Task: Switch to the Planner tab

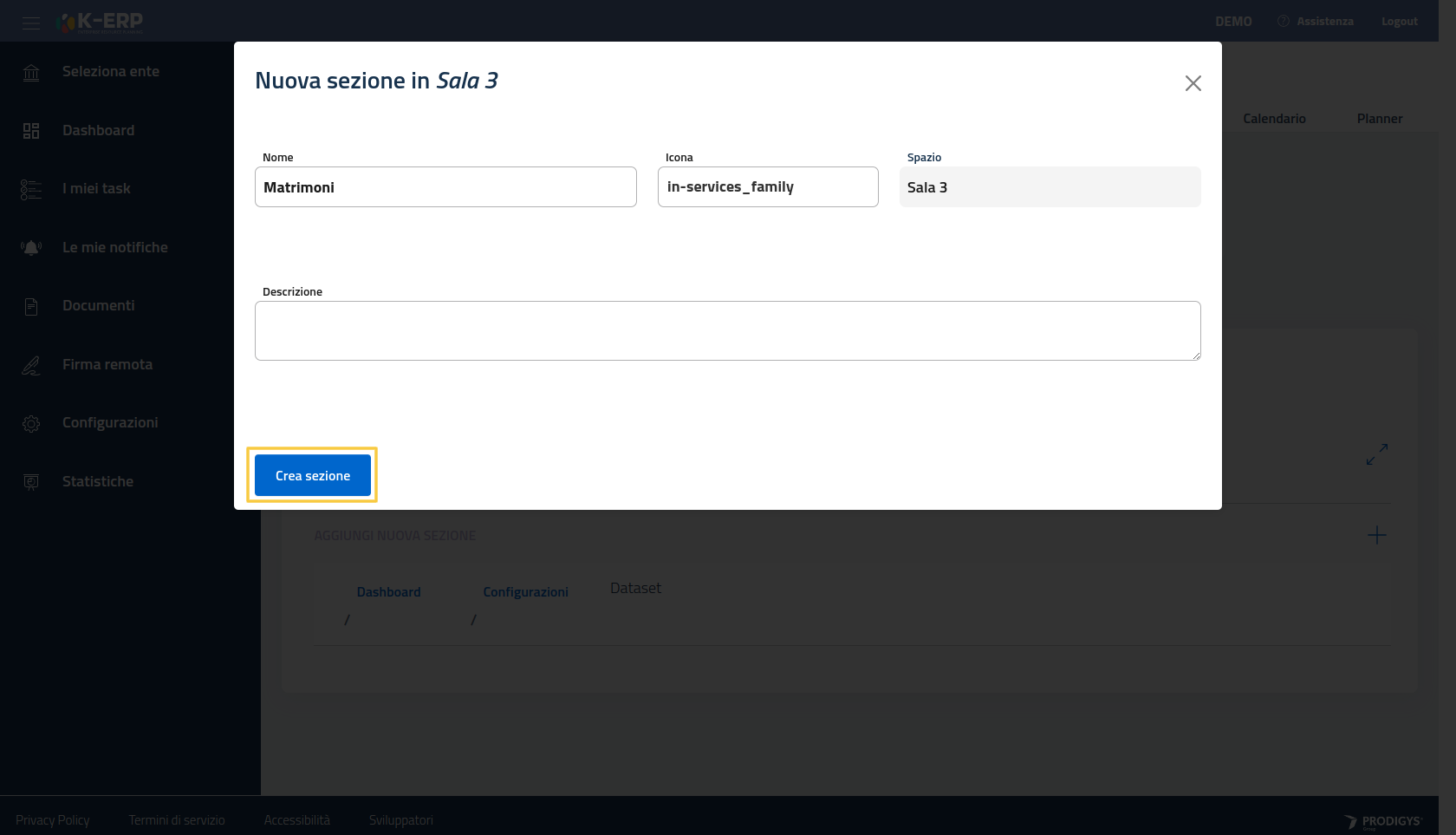Action: point(1379,119)
